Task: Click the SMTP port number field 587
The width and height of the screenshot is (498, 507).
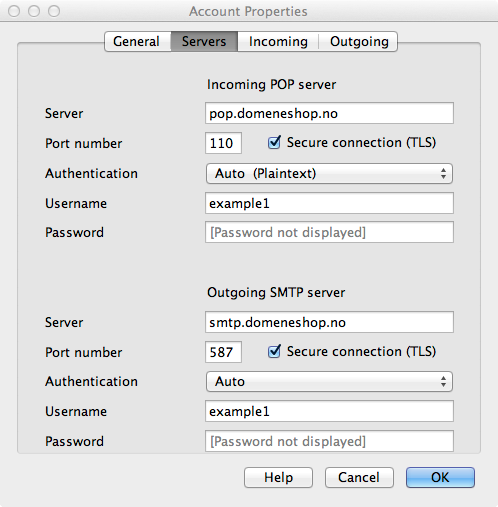Action: pyautogui.click(x=223, y=352)
